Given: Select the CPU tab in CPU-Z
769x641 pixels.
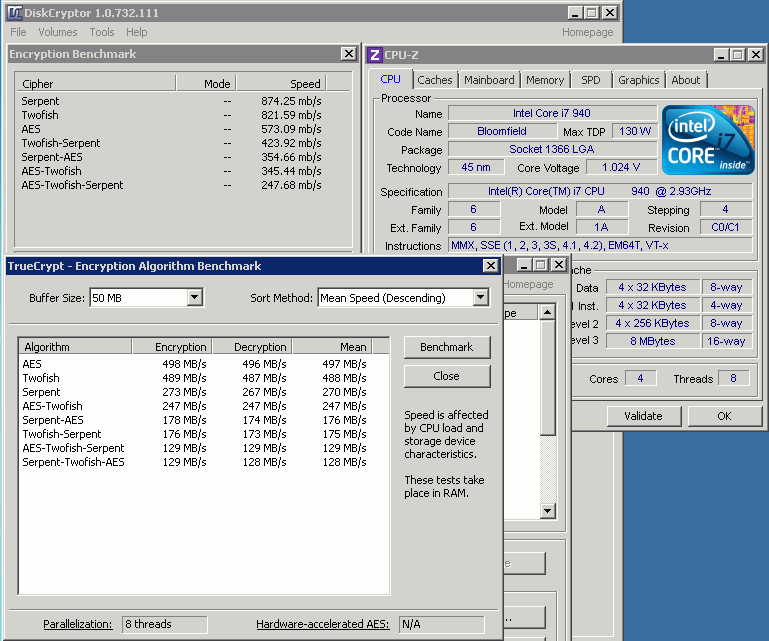Looking at the screenshot, I should coord(390,79).
